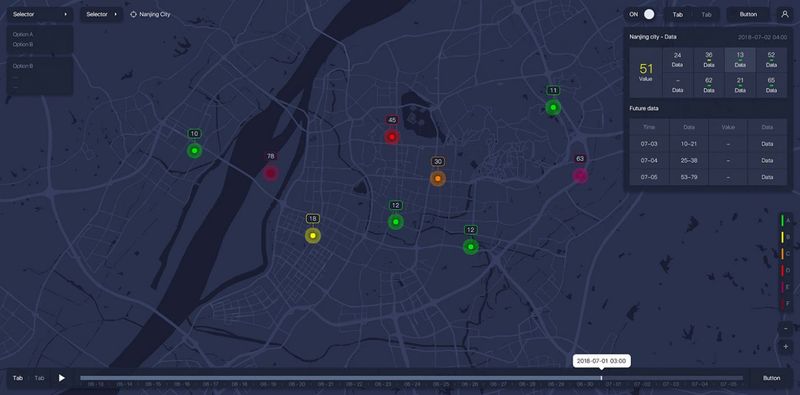800x395 pixels.
Task: Switch to the first Tab at top right
Action: pos(678,14)
